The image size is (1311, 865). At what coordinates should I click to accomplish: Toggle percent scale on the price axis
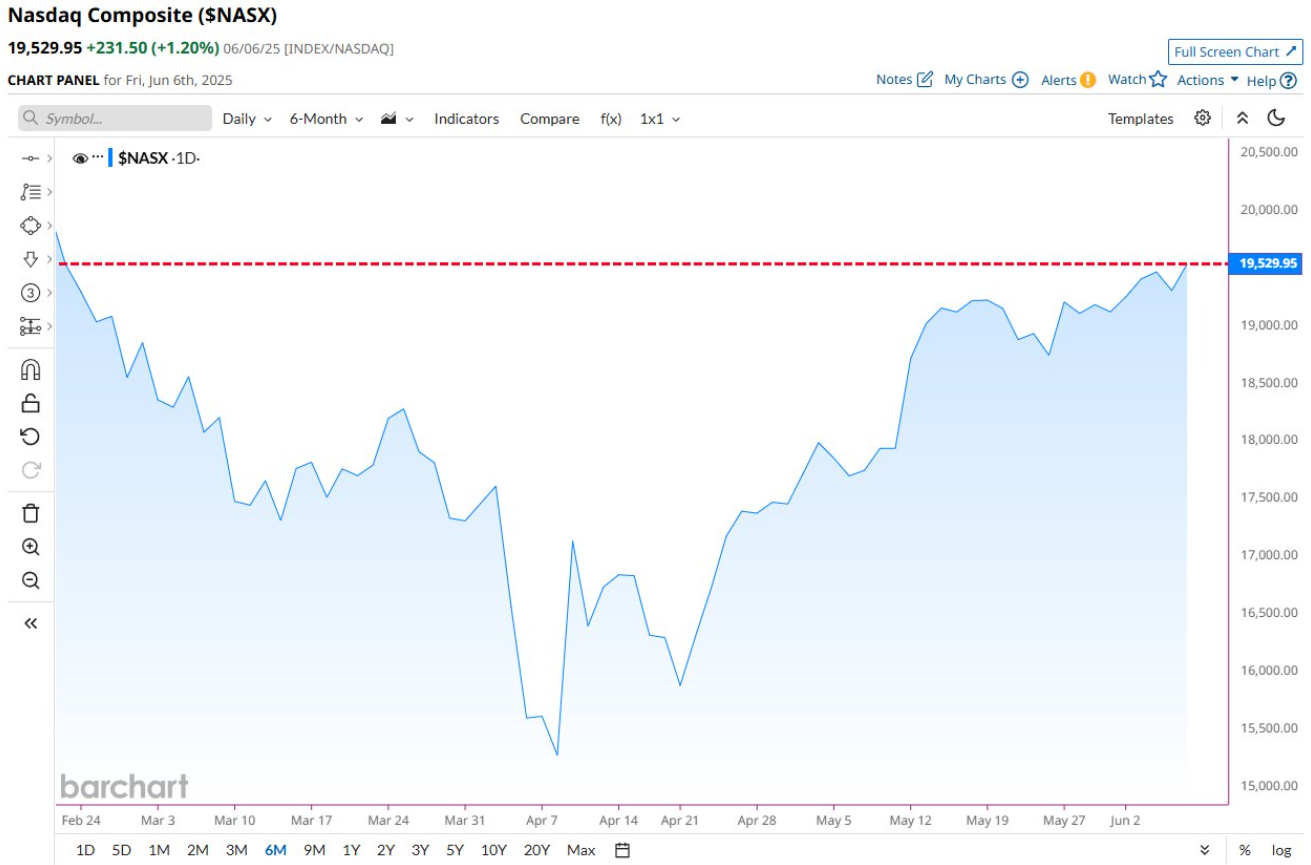click(1244, 850)
